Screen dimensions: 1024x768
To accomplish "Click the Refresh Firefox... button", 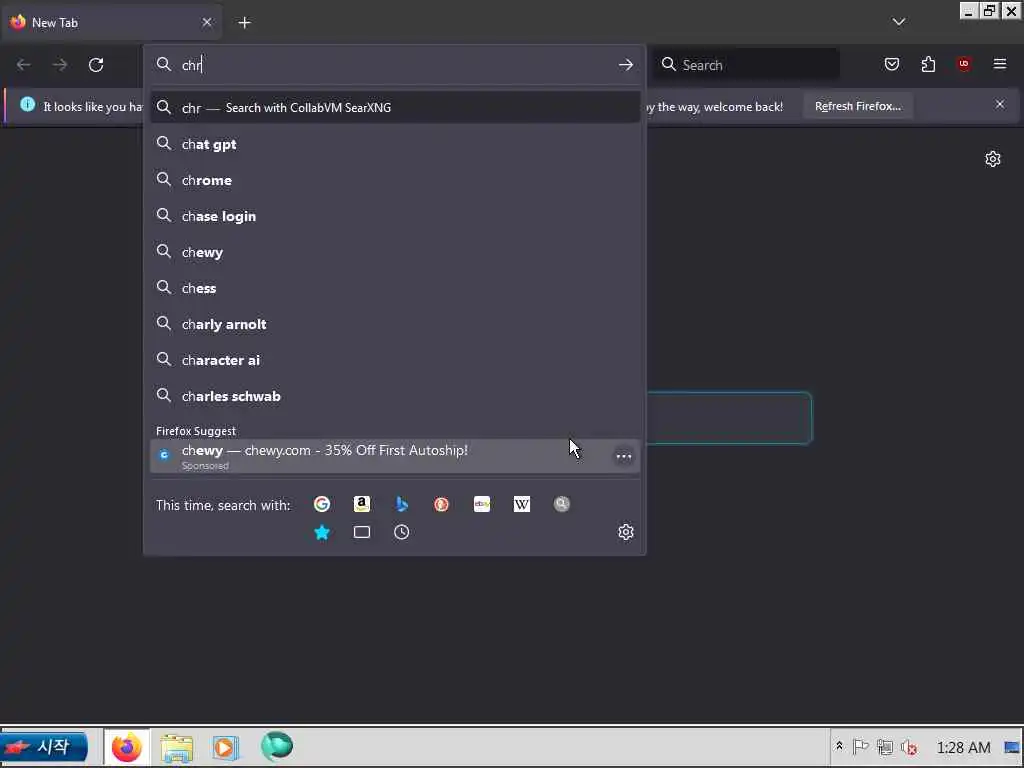I will 857,106.
